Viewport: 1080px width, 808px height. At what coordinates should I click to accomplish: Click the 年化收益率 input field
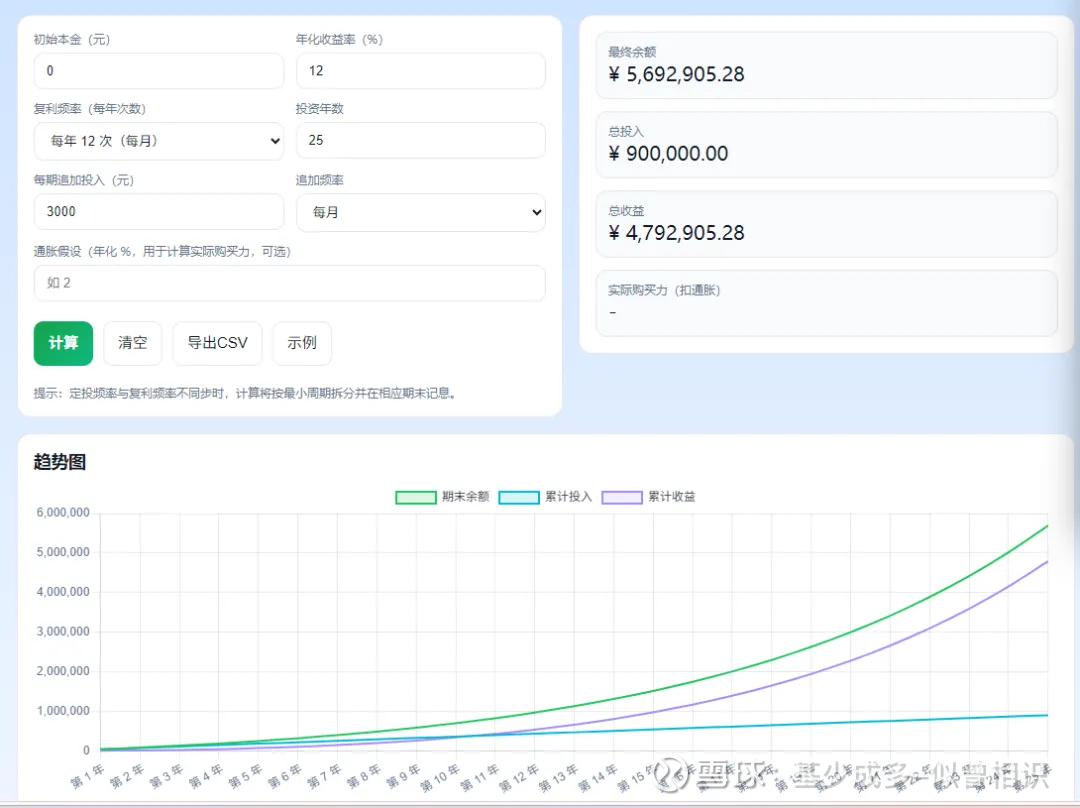[420, 71]
